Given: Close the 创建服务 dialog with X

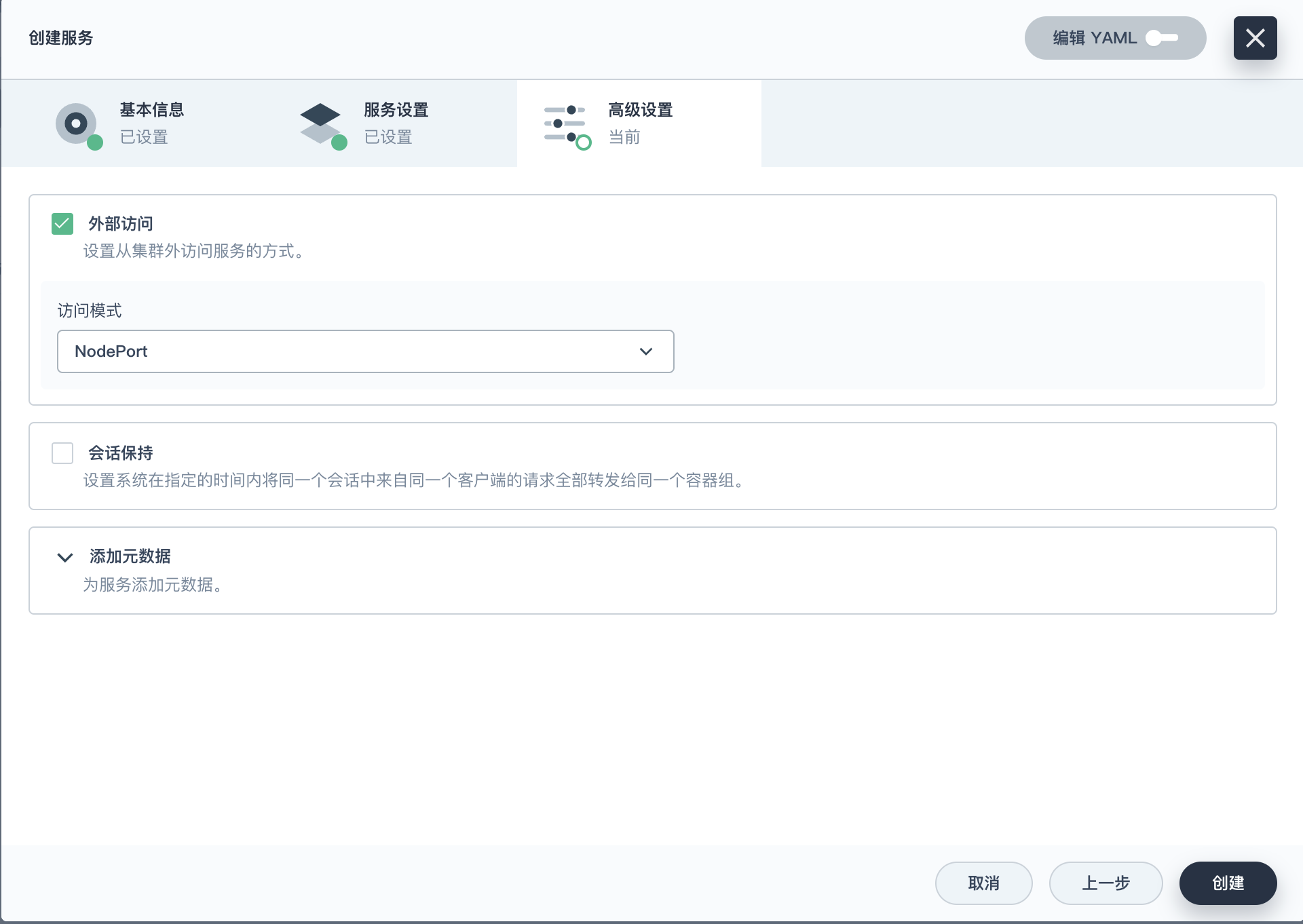Looking at the screenshot, I should click(1255, 38).
